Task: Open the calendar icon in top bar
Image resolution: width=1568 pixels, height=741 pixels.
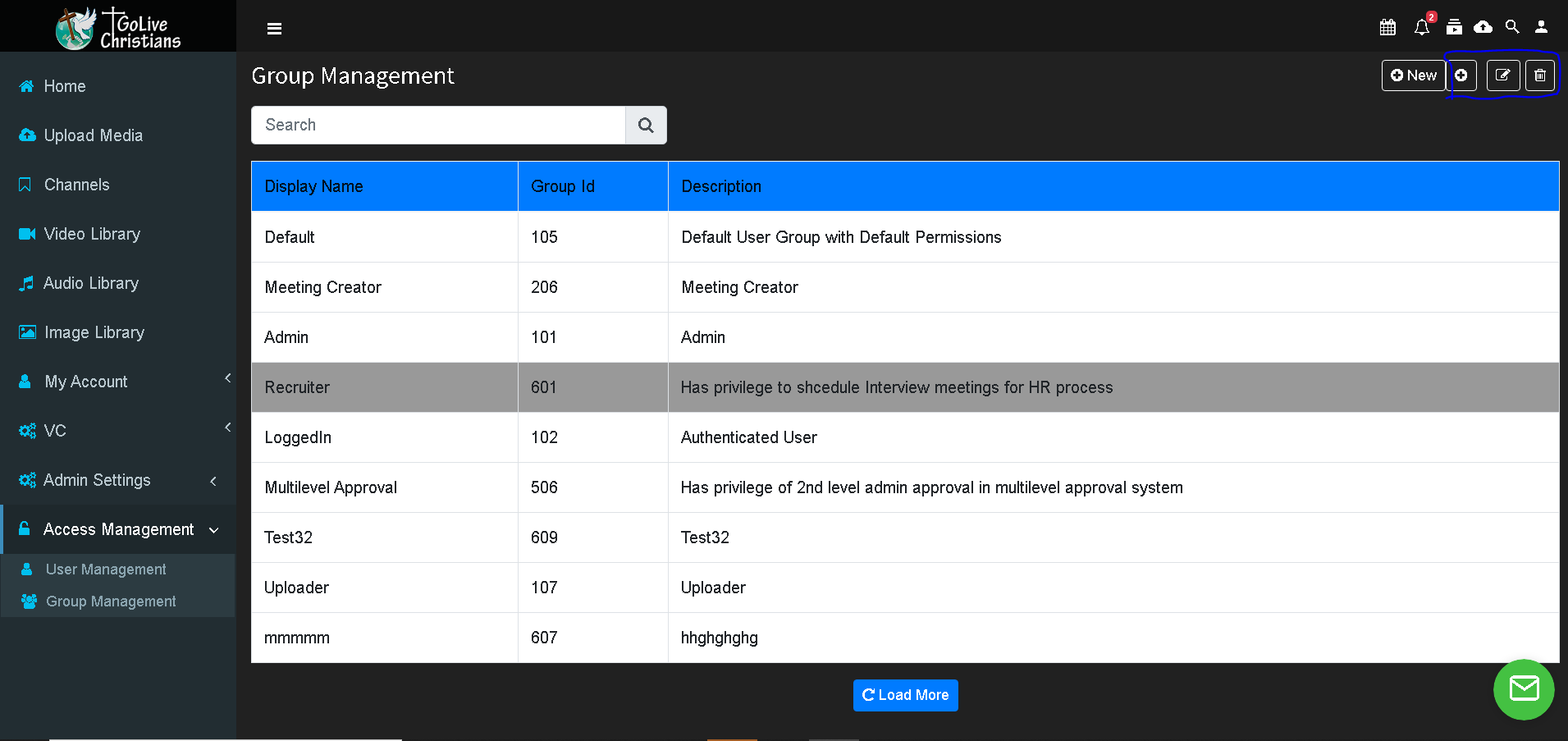Action: pos(1387,27)
